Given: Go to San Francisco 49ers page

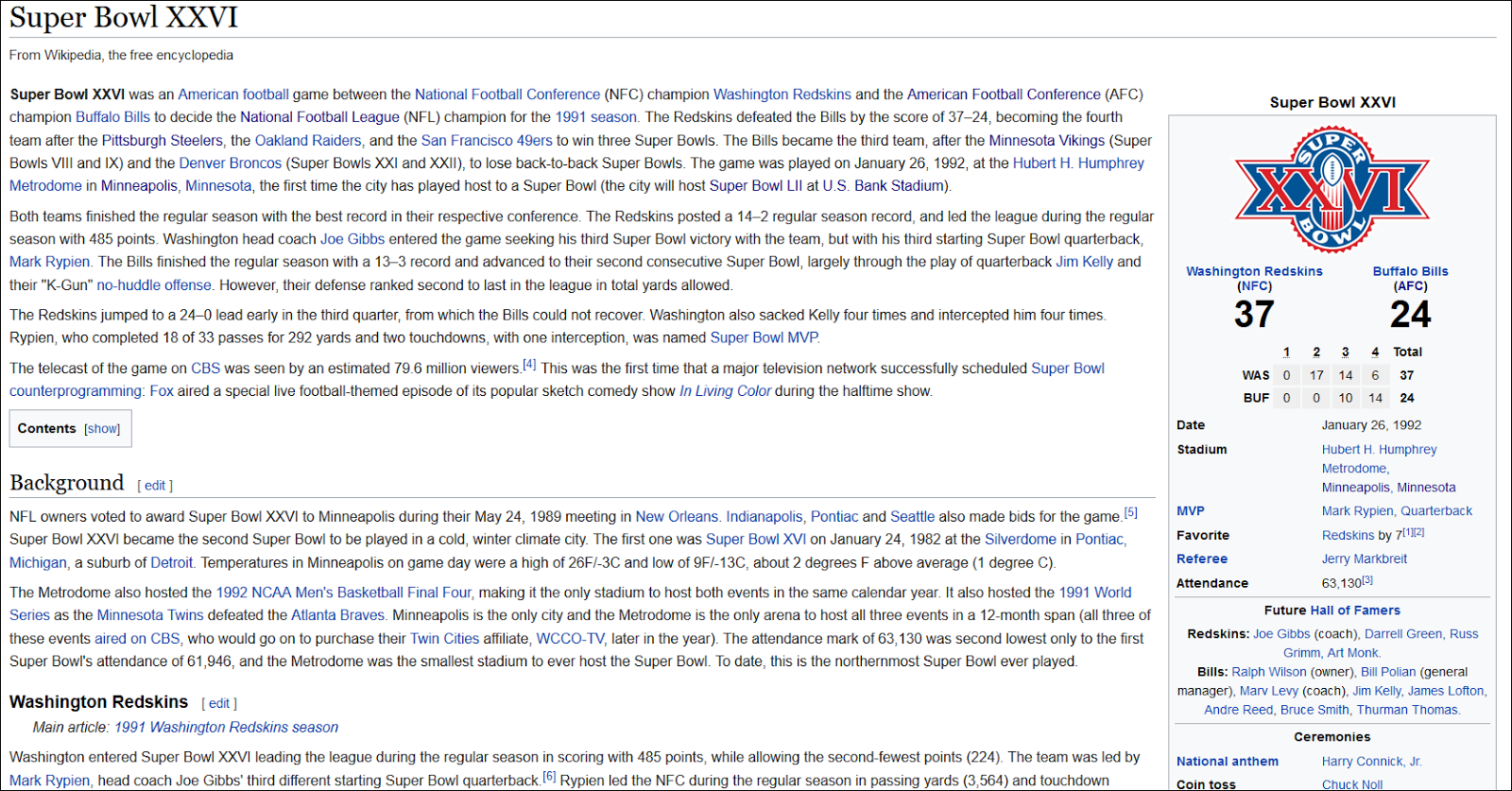Looking at the screenshot, I should (487, 141).
